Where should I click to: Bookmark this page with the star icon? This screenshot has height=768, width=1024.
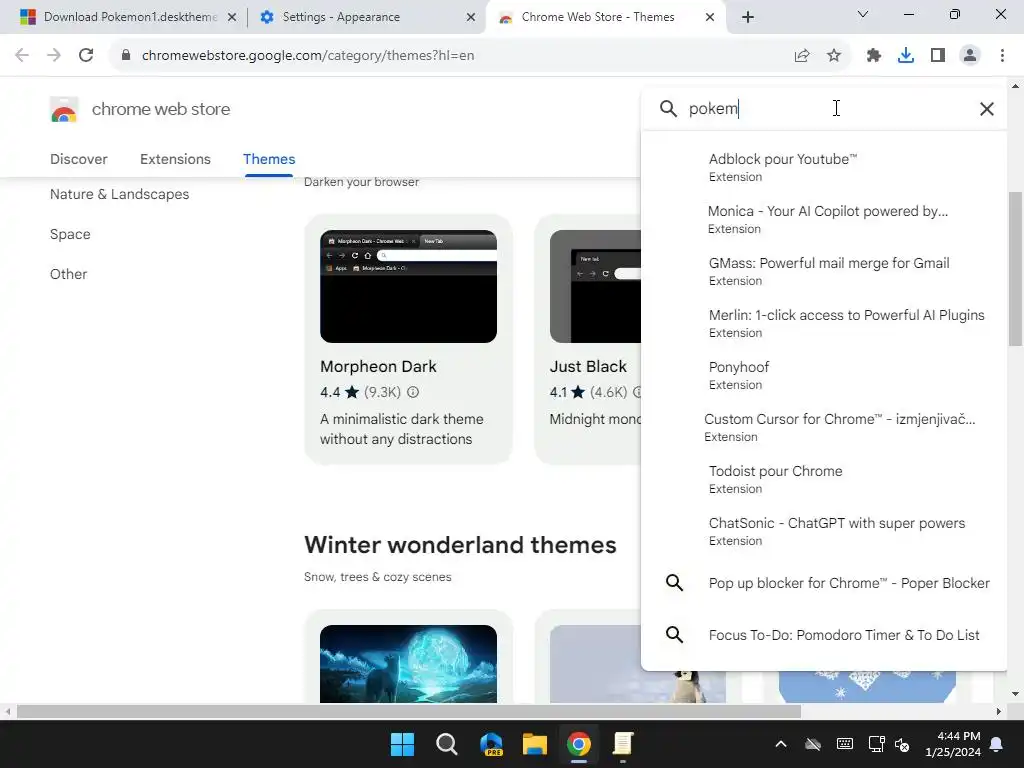click(x=834, y=56)
